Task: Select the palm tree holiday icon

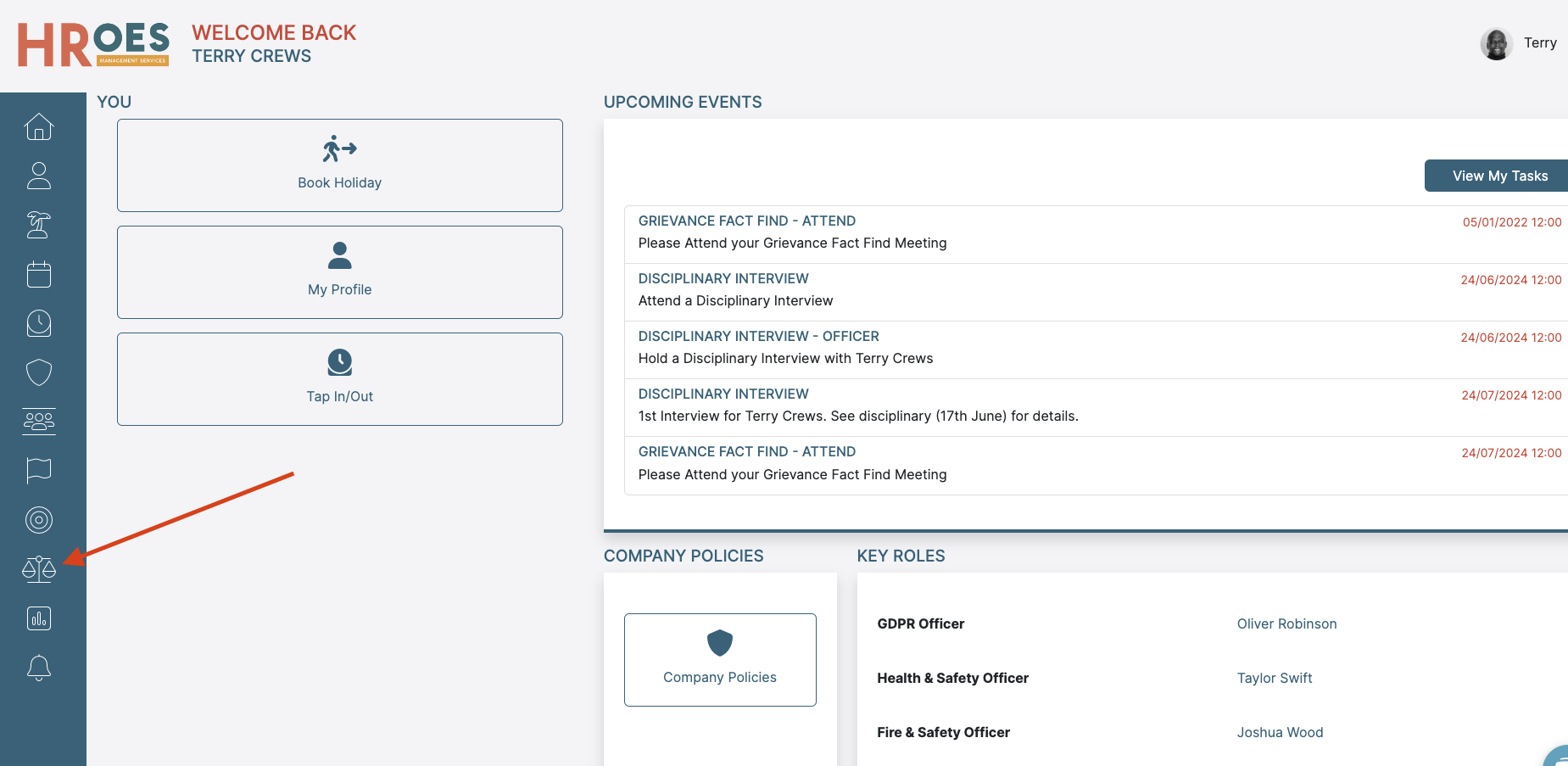Action: tap(39, 225)
